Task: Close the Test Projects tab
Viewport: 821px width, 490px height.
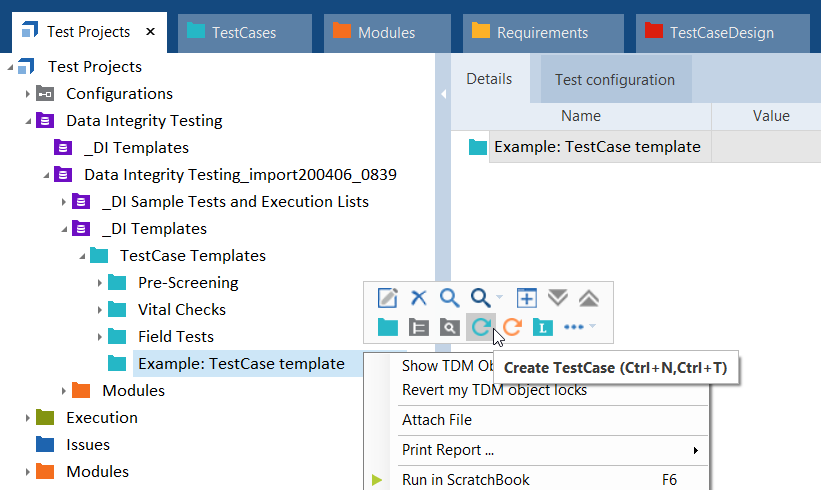Action: 150,32
